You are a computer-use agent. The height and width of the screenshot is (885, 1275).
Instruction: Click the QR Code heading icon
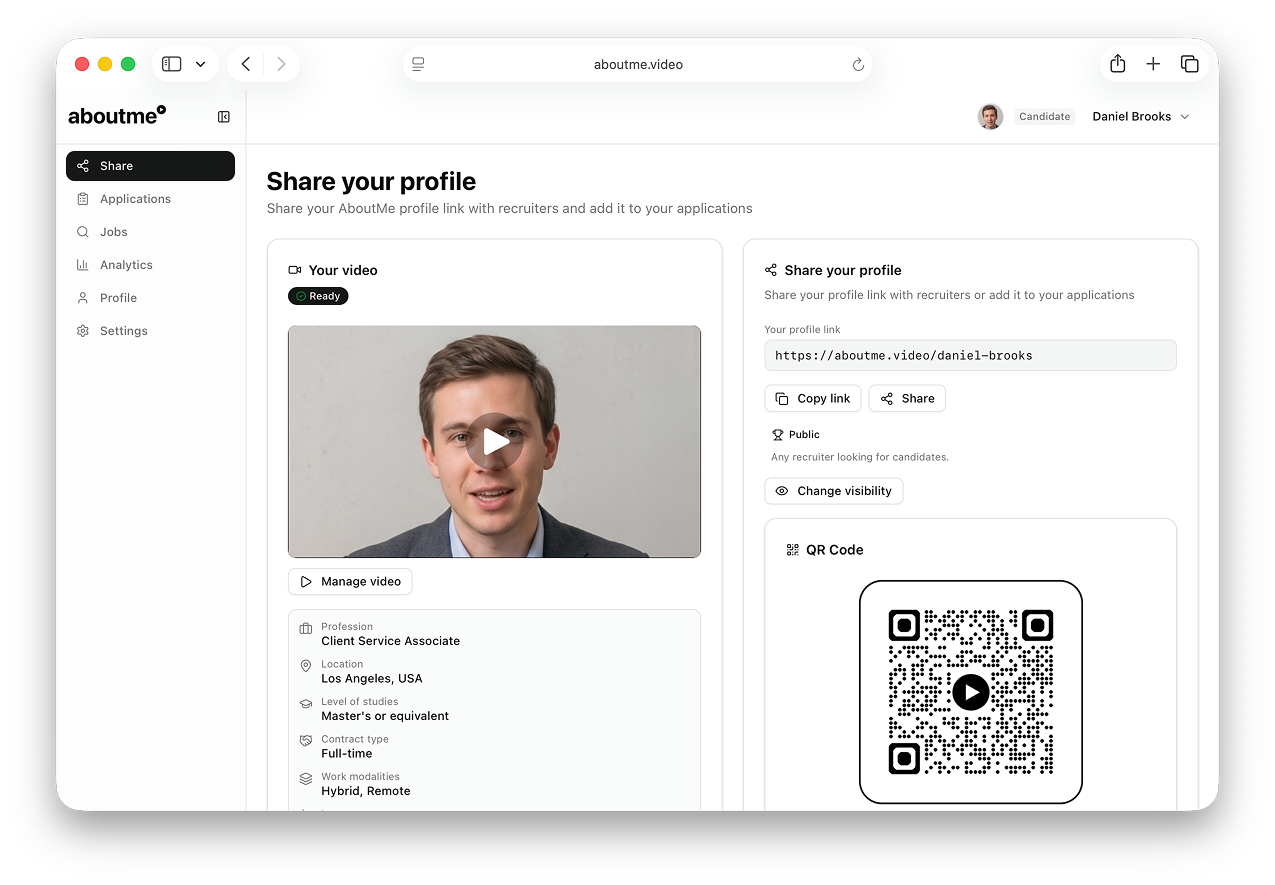tap(793, 550)
